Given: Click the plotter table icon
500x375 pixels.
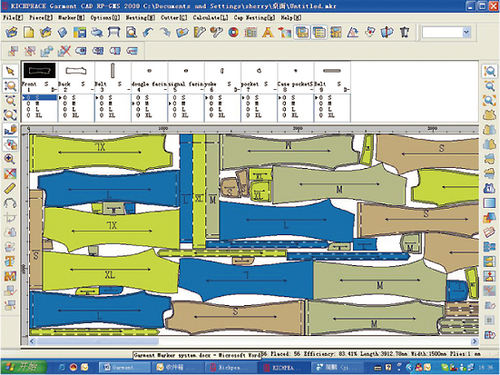Looking at the screenshot, I should tap(114, 32).
